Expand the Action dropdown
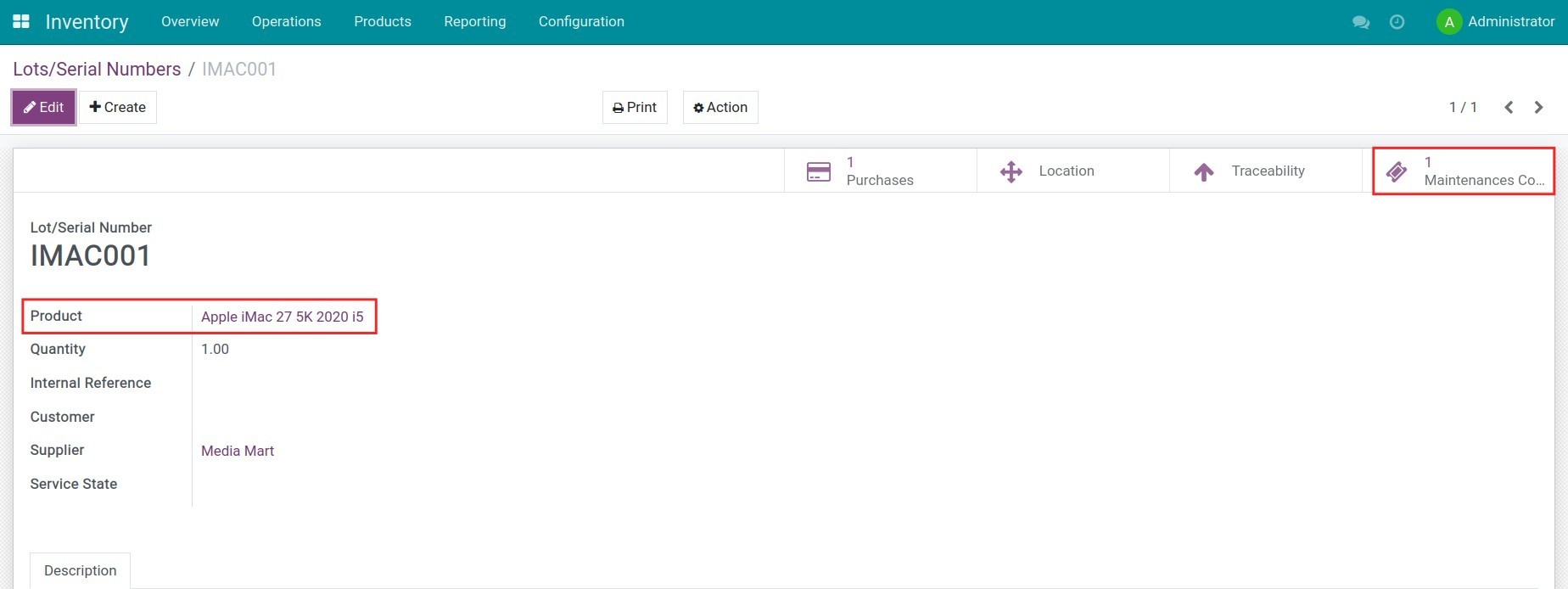The height and width of the screenshot is (589, 1568). tap(720, 107)
